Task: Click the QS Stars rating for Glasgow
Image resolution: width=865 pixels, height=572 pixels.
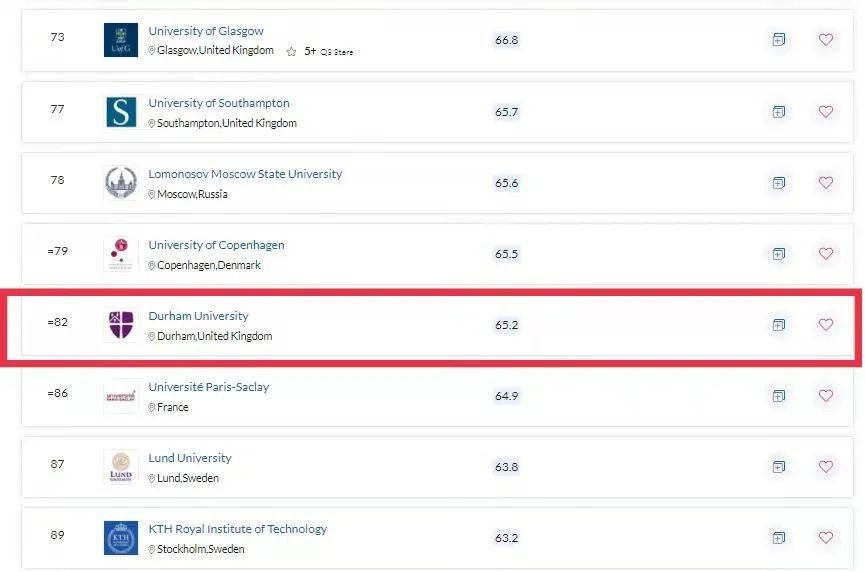Action: pos(320,51)
